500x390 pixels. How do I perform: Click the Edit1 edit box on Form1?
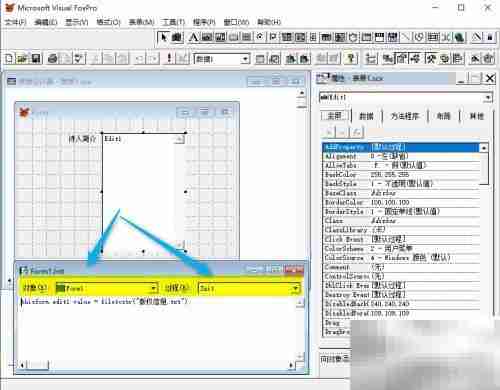(x=143, y=192)
